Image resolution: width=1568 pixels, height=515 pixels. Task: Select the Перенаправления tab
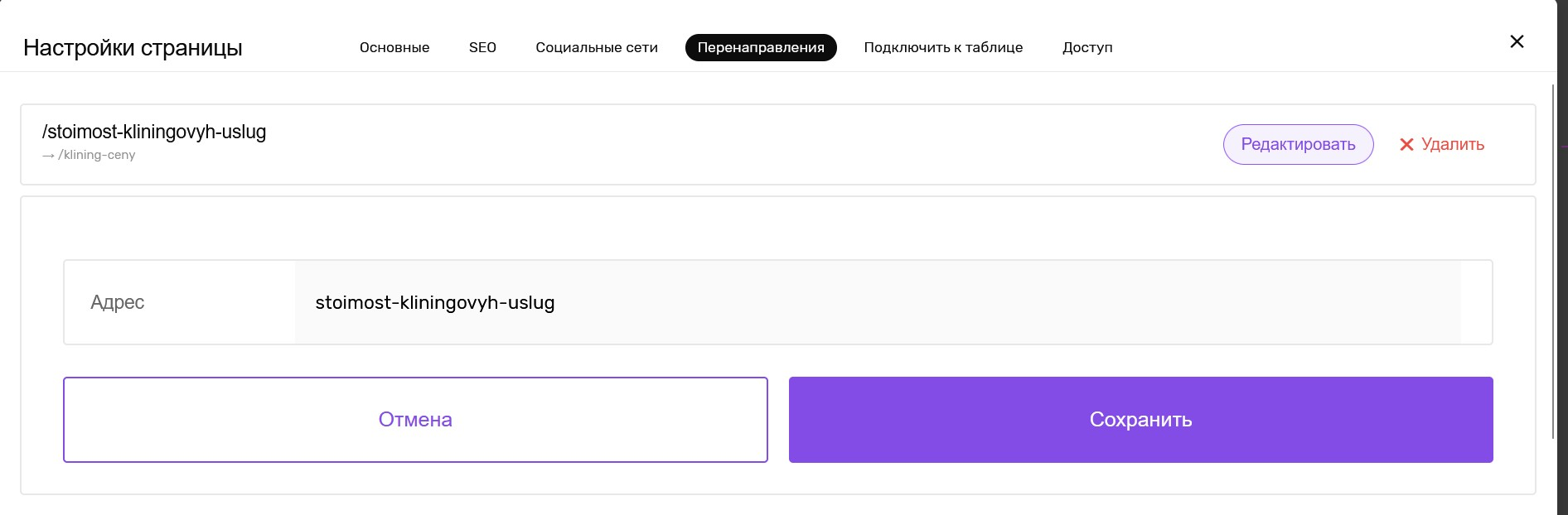pyautogui.click(x=761, y=47)
